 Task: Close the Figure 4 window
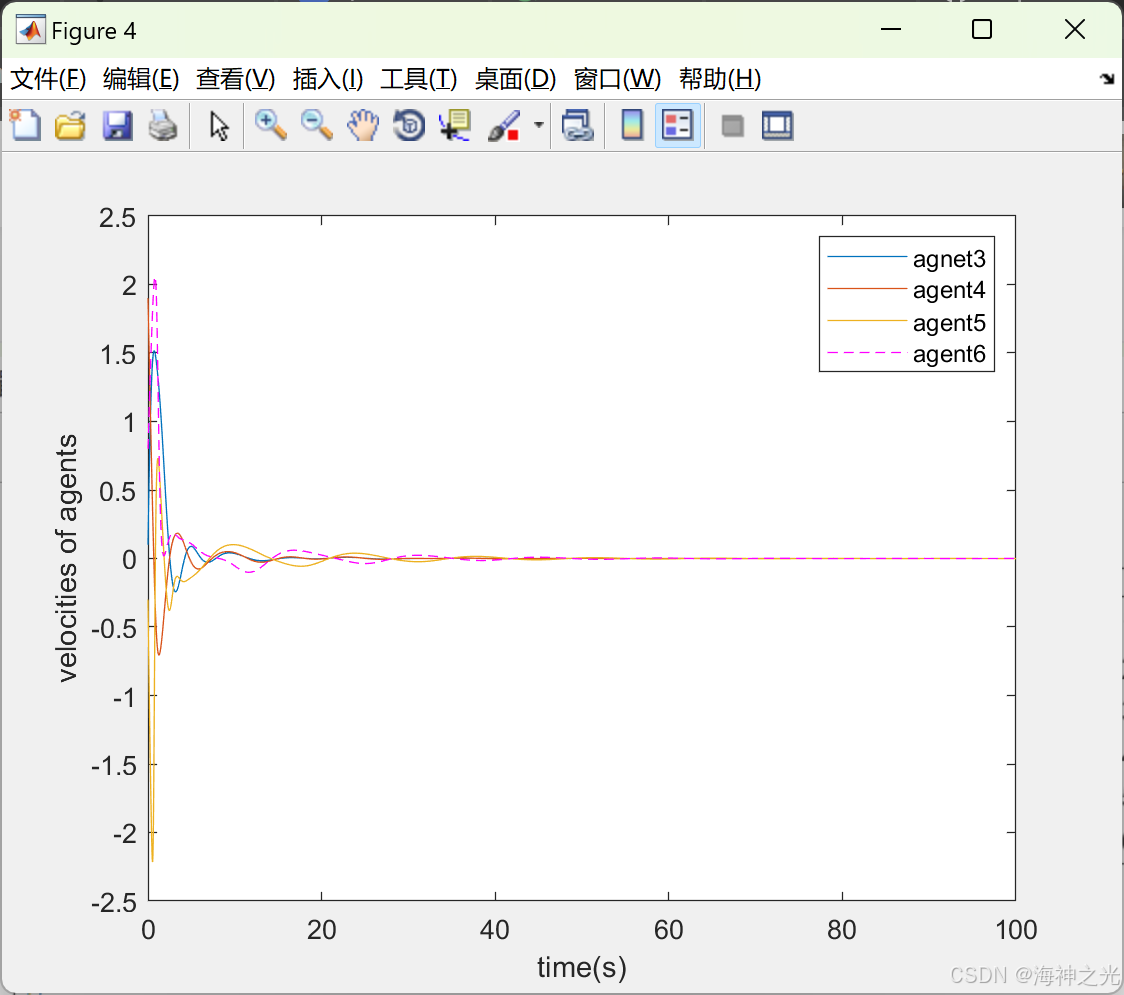1075,29
